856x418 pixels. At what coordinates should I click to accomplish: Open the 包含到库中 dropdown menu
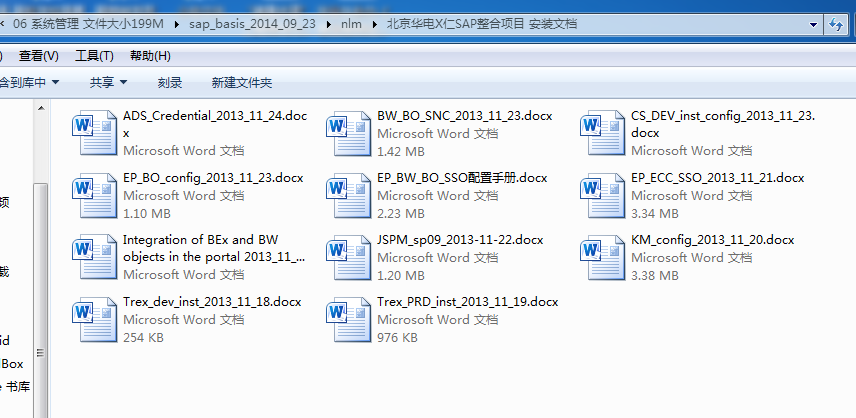(29, 82)
